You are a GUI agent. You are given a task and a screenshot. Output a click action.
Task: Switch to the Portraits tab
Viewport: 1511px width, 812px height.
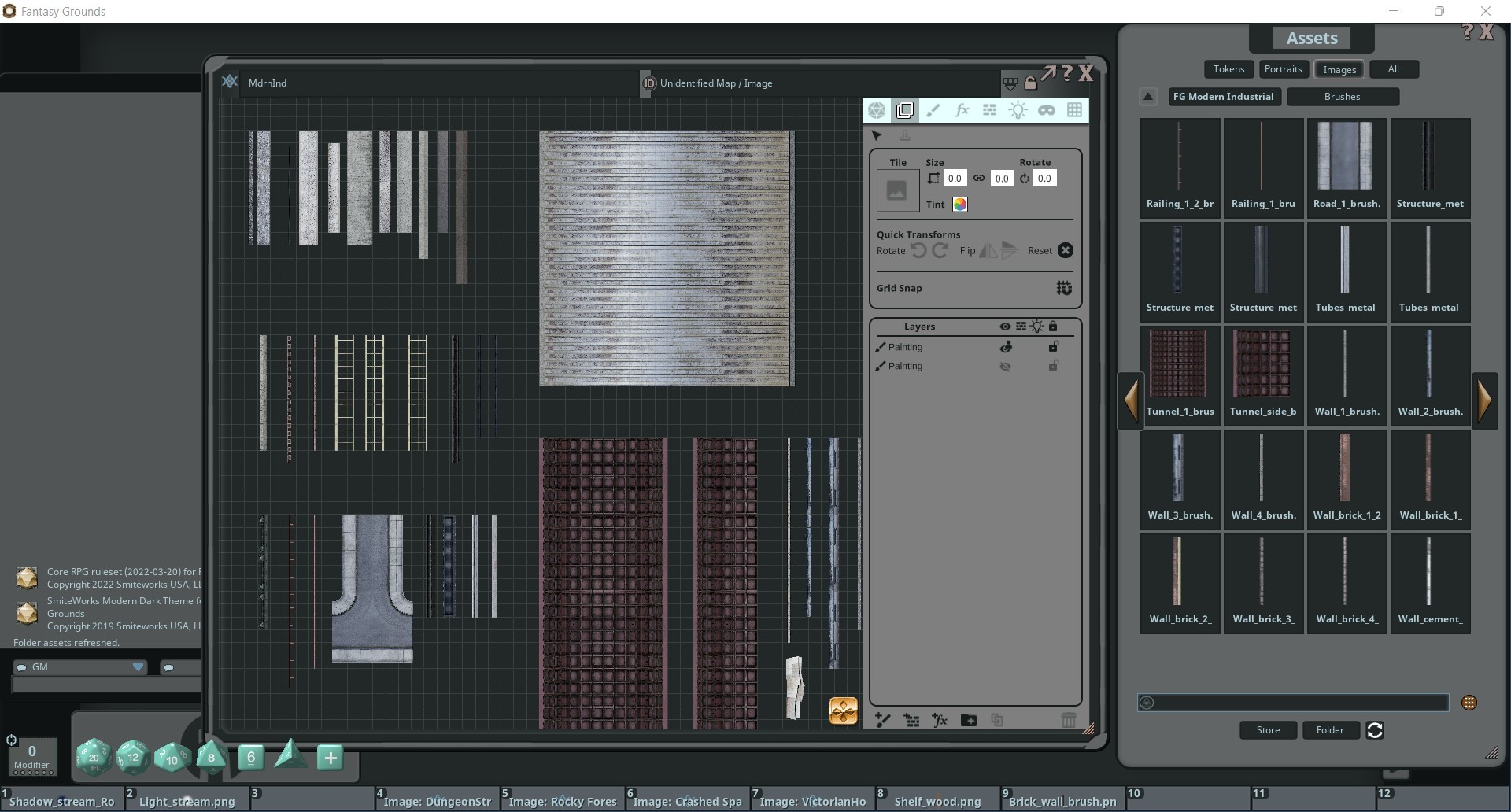point(1283,69)
